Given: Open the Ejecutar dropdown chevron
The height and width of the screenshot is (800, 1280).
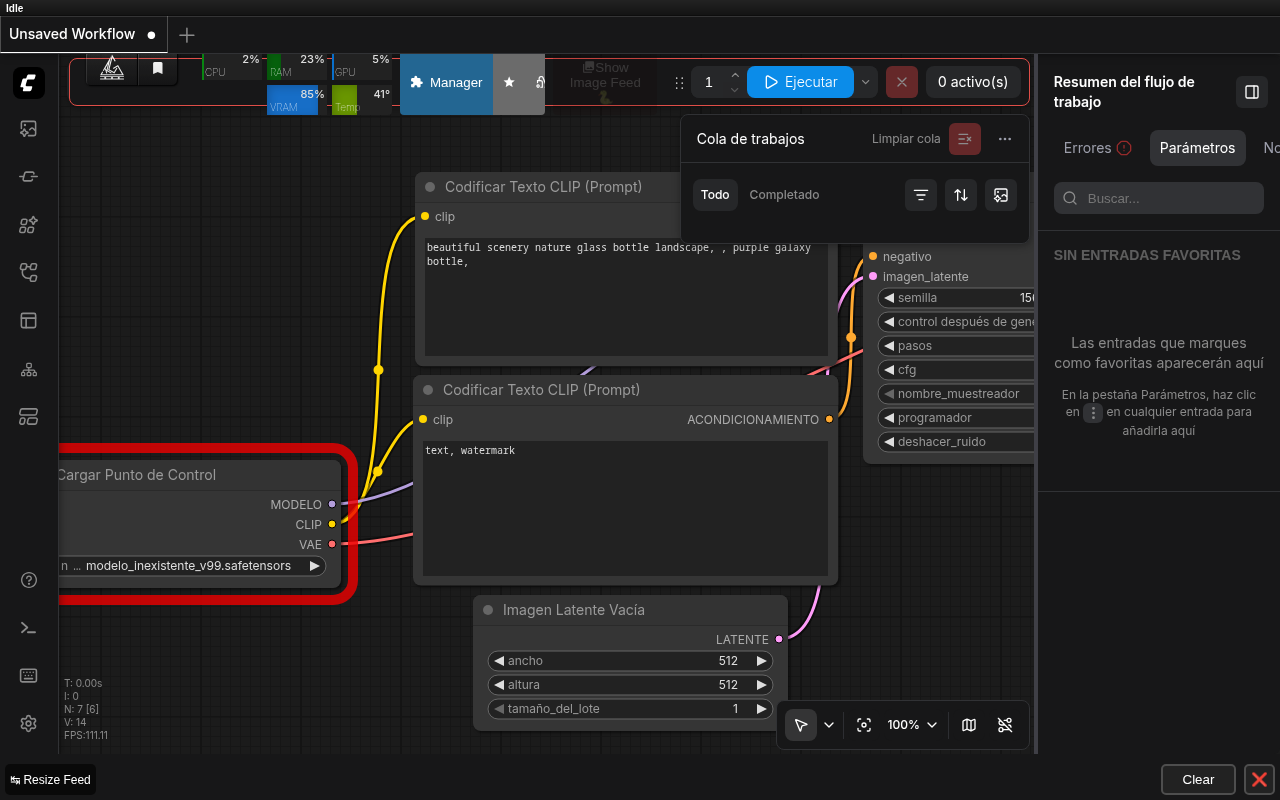Looking at the screenshot, I should [866, 82].
